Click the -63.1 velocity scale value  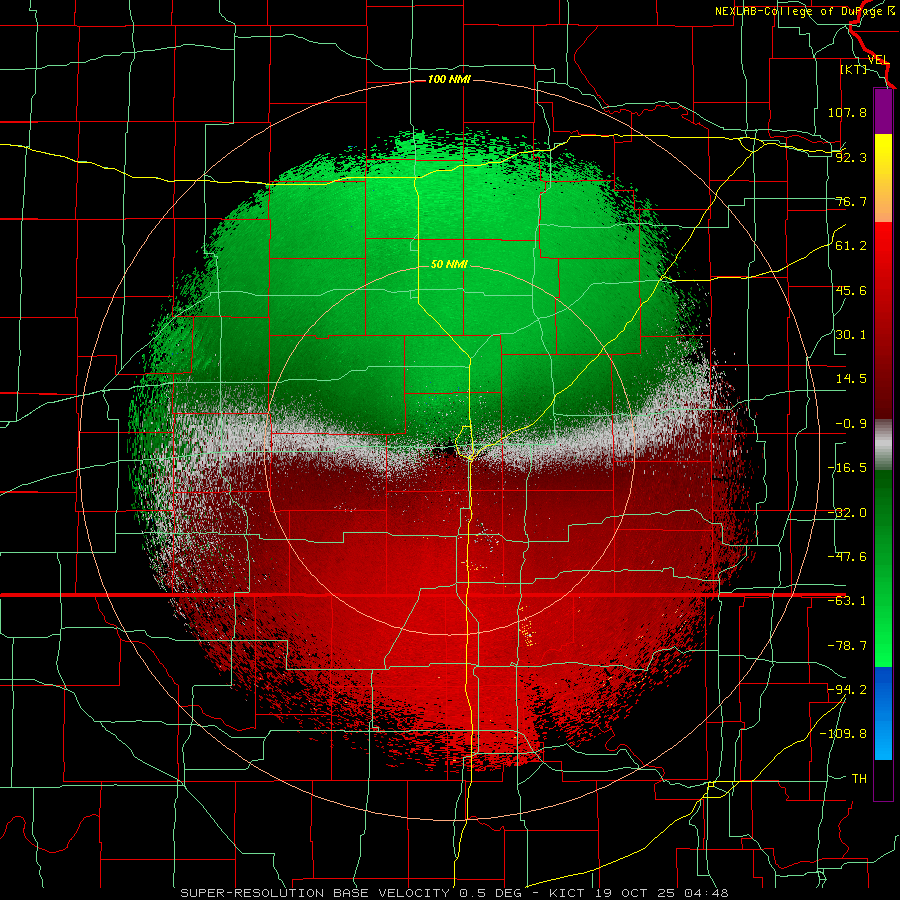pyautogui.click(x=847, y=601)
